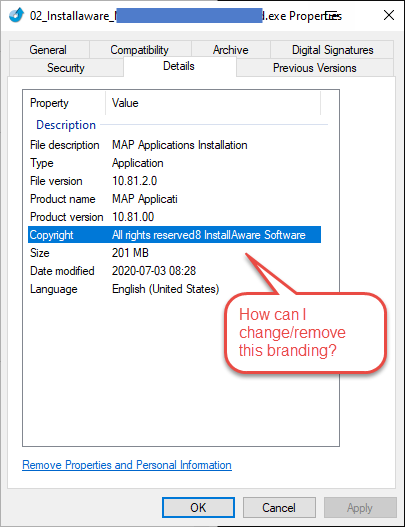Close the Properties dialog window
Image resolution: width=405 pixels, height=527 pixels.
[x=389, y=15]
